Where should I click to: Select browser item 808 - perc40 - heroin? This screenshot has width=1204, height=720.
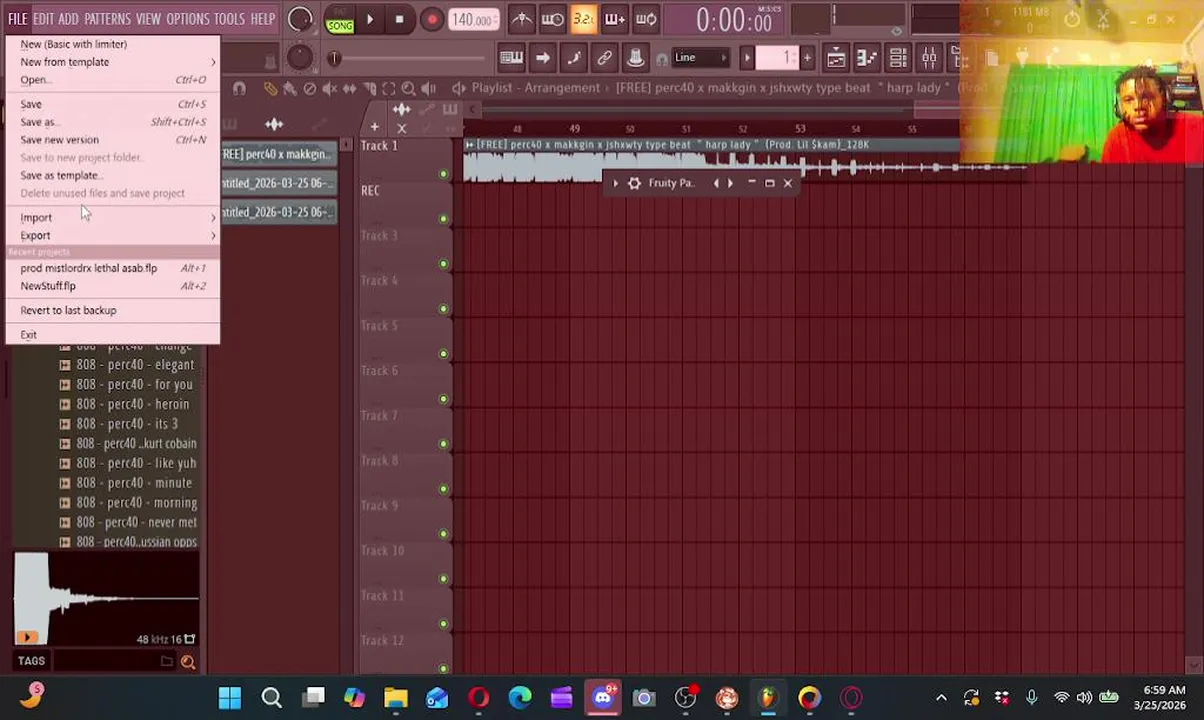128,404
